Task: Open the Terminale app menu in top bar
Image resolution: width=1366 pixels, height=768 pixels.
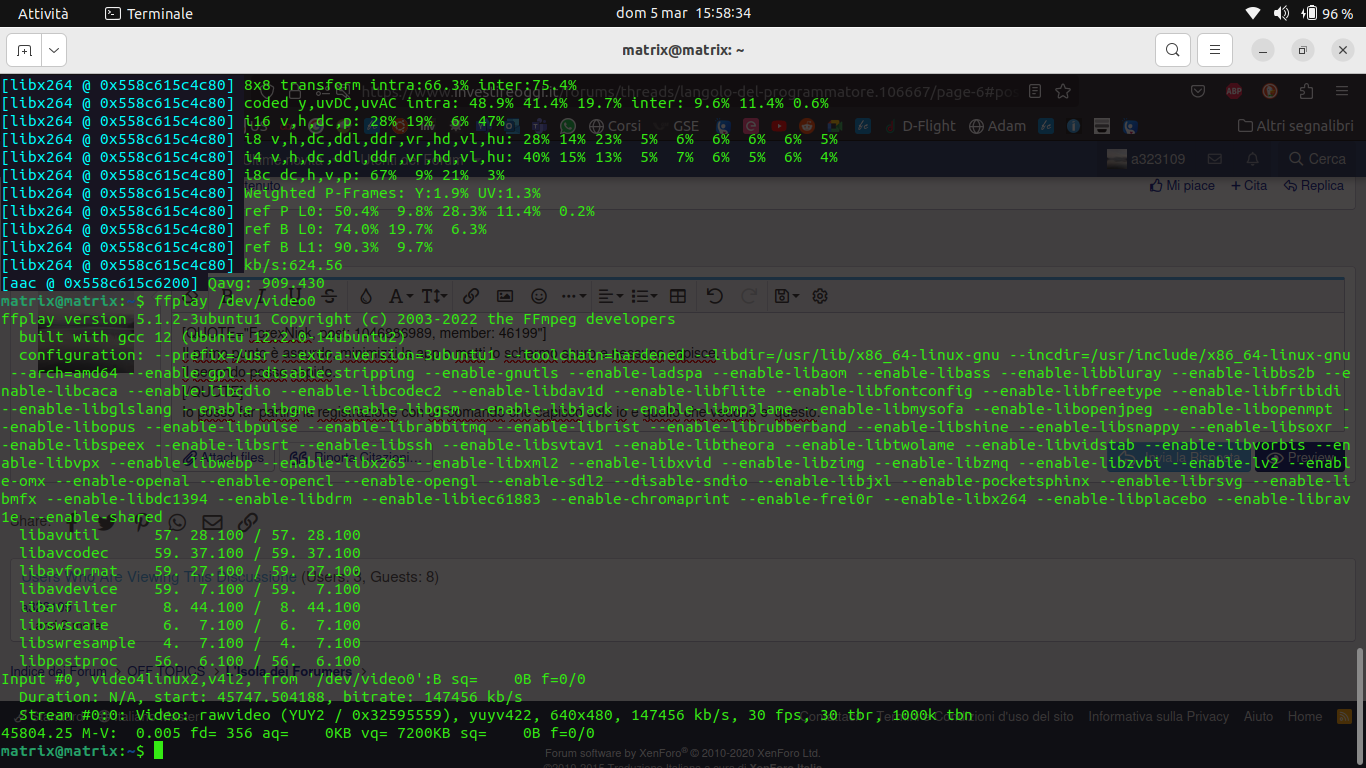Action: click(149, 14)
